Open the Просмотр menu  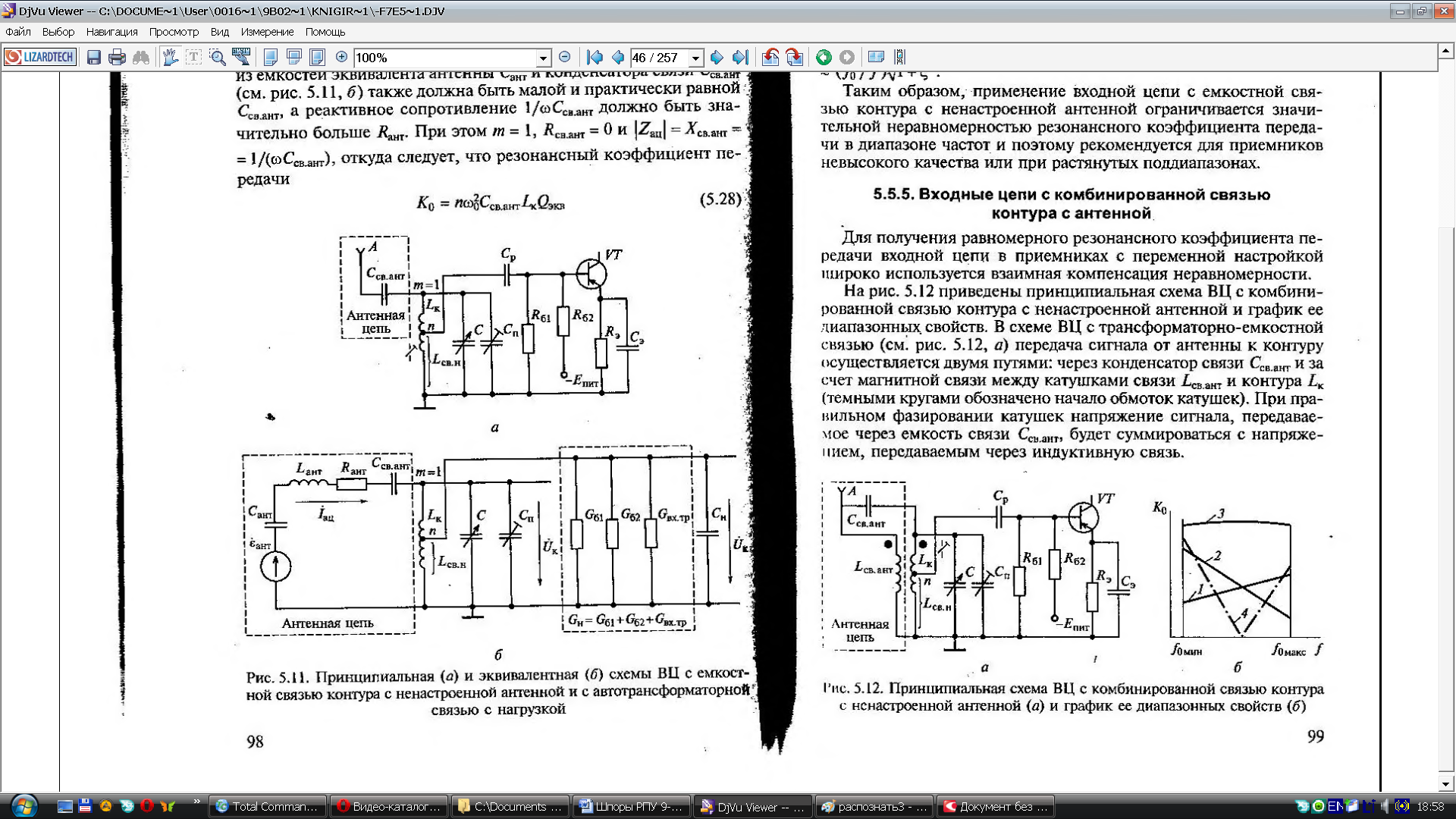tap(174, 32)
